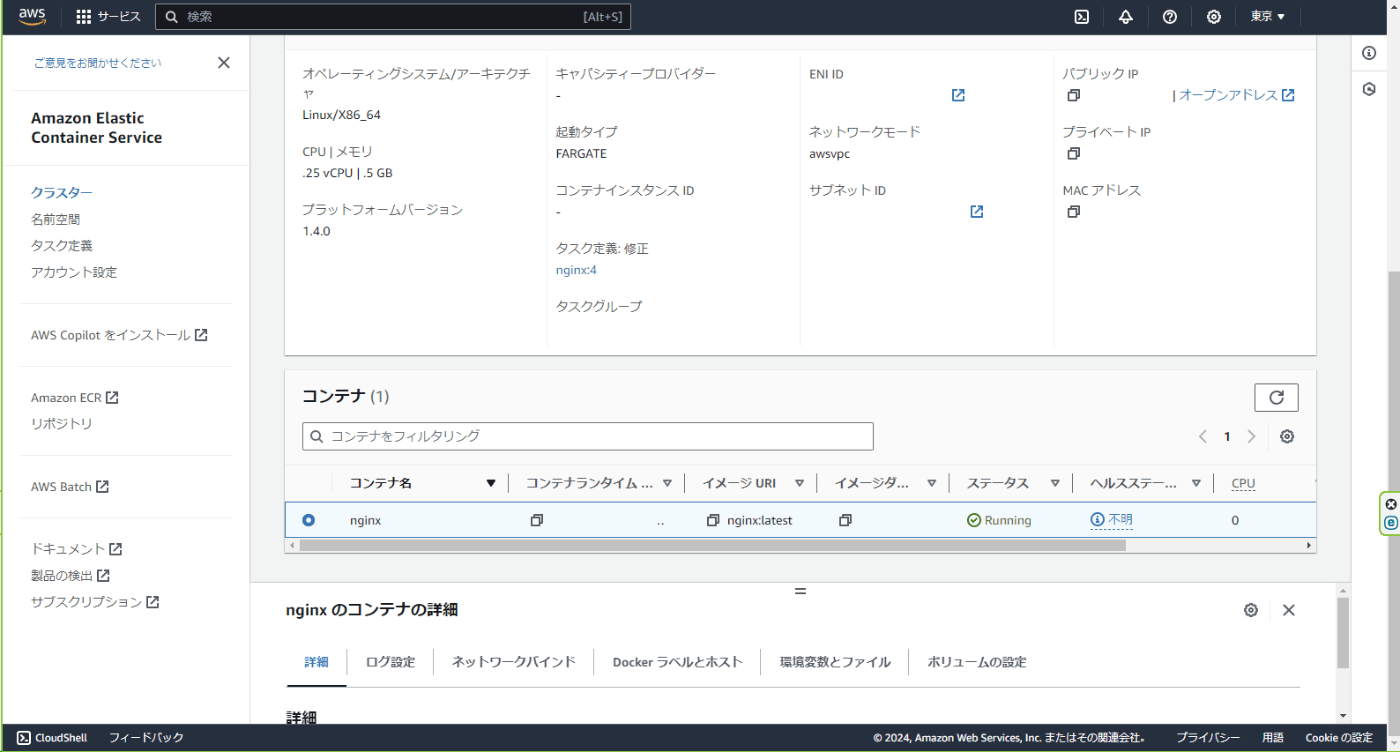
Task: Open the AWS Batch link
Action: (x=70, y=487)
